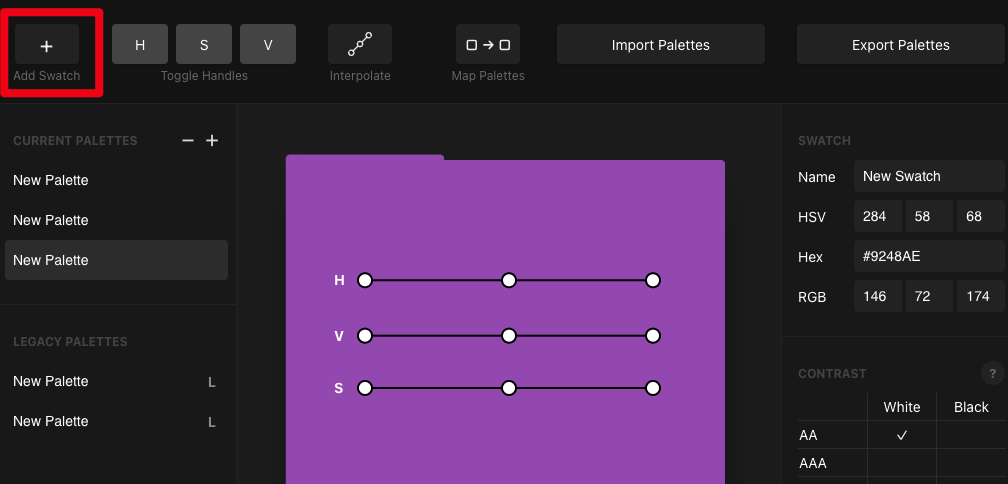Click the Hex value field #9248AE
The width and height of the screenshot is (1008, 484).
(929, 257)
